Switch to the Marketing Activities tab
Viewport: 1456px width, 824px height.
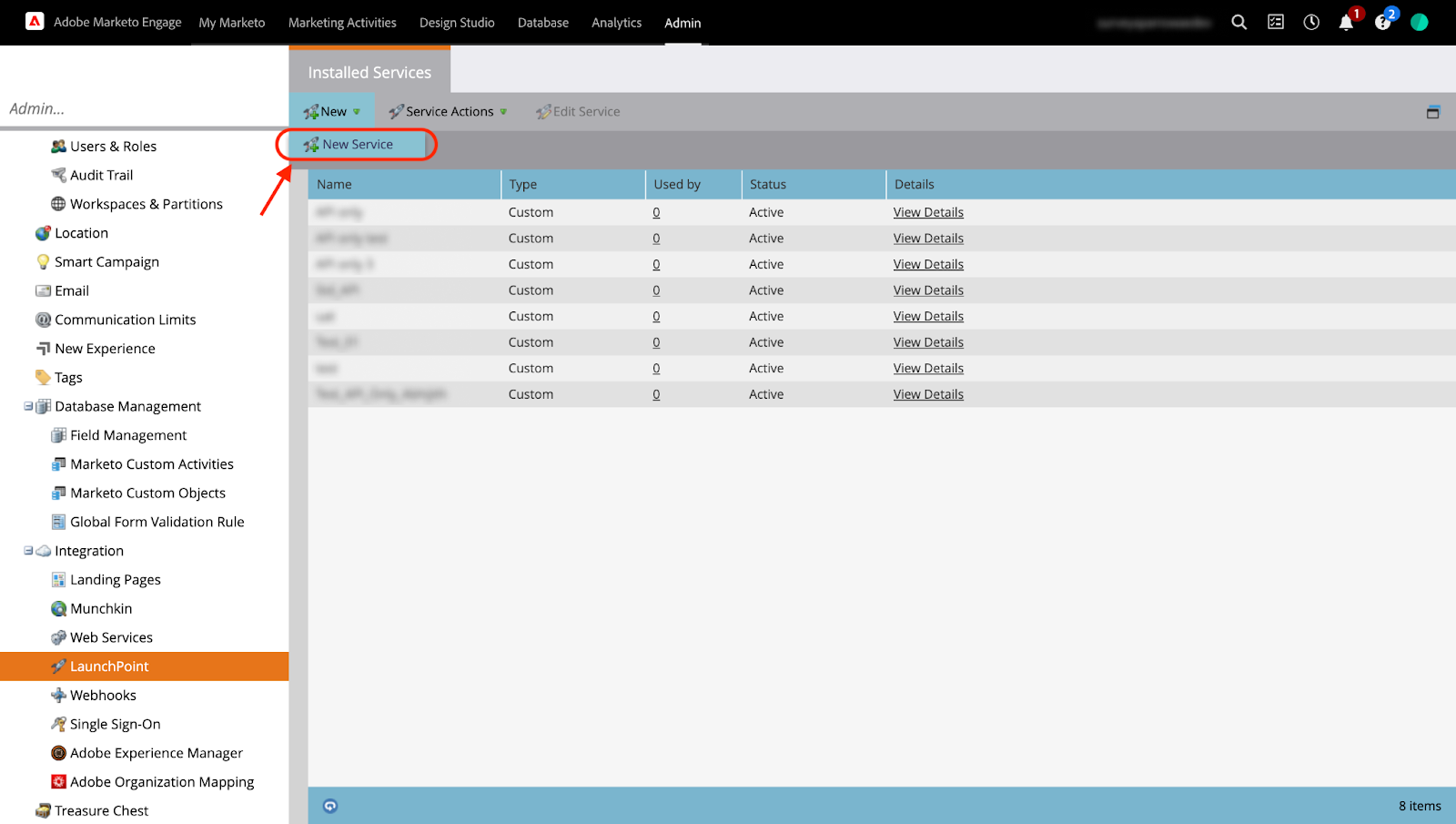click(x=342, y=23)
